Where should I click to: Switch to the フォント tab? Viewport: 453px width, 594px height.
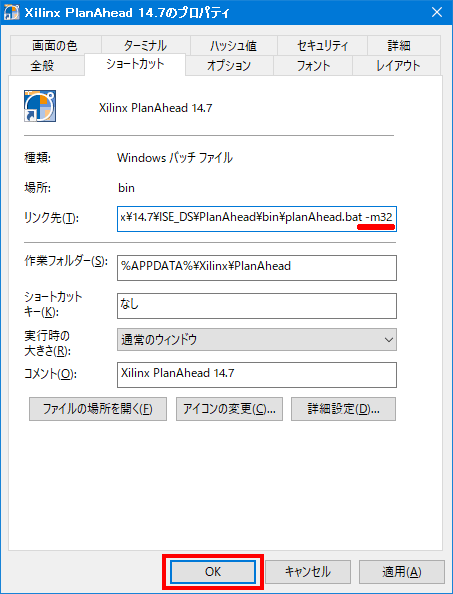pyautogui.click(x=313, y=66)
